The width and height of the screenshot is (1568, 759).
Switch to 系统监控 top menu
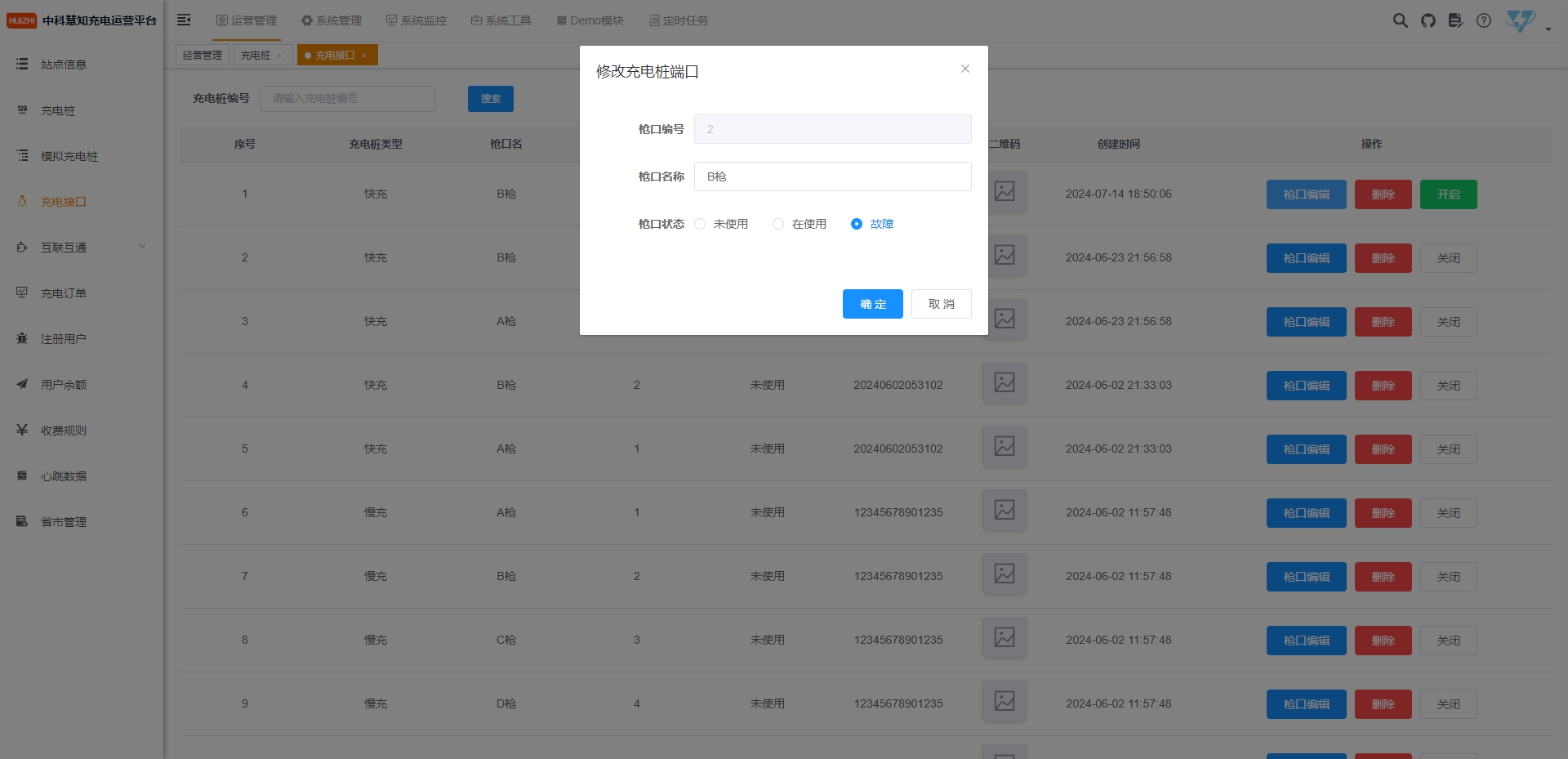coord(416,20)
